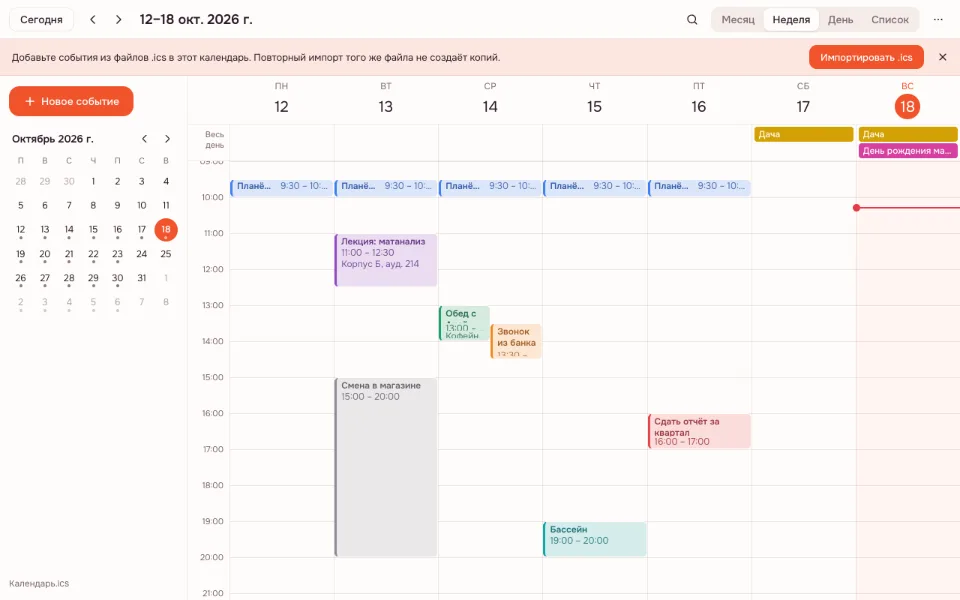The image size is (960, 600).
Task: Switch to the Месяц view
Action: click(738, 20)
